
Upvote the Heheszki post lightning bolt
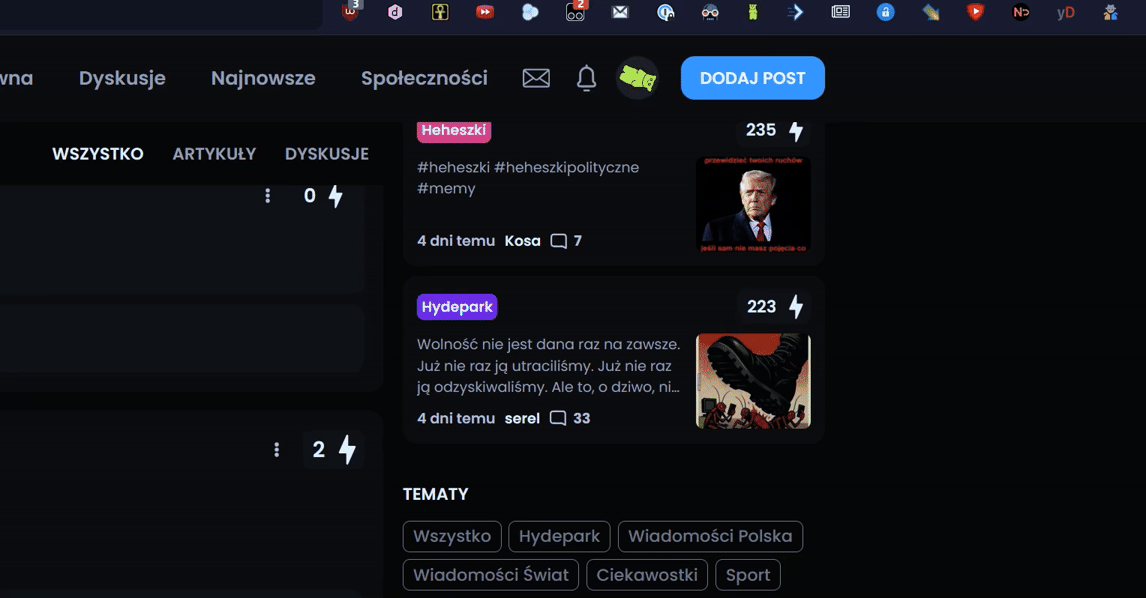[x=796, y=131]
